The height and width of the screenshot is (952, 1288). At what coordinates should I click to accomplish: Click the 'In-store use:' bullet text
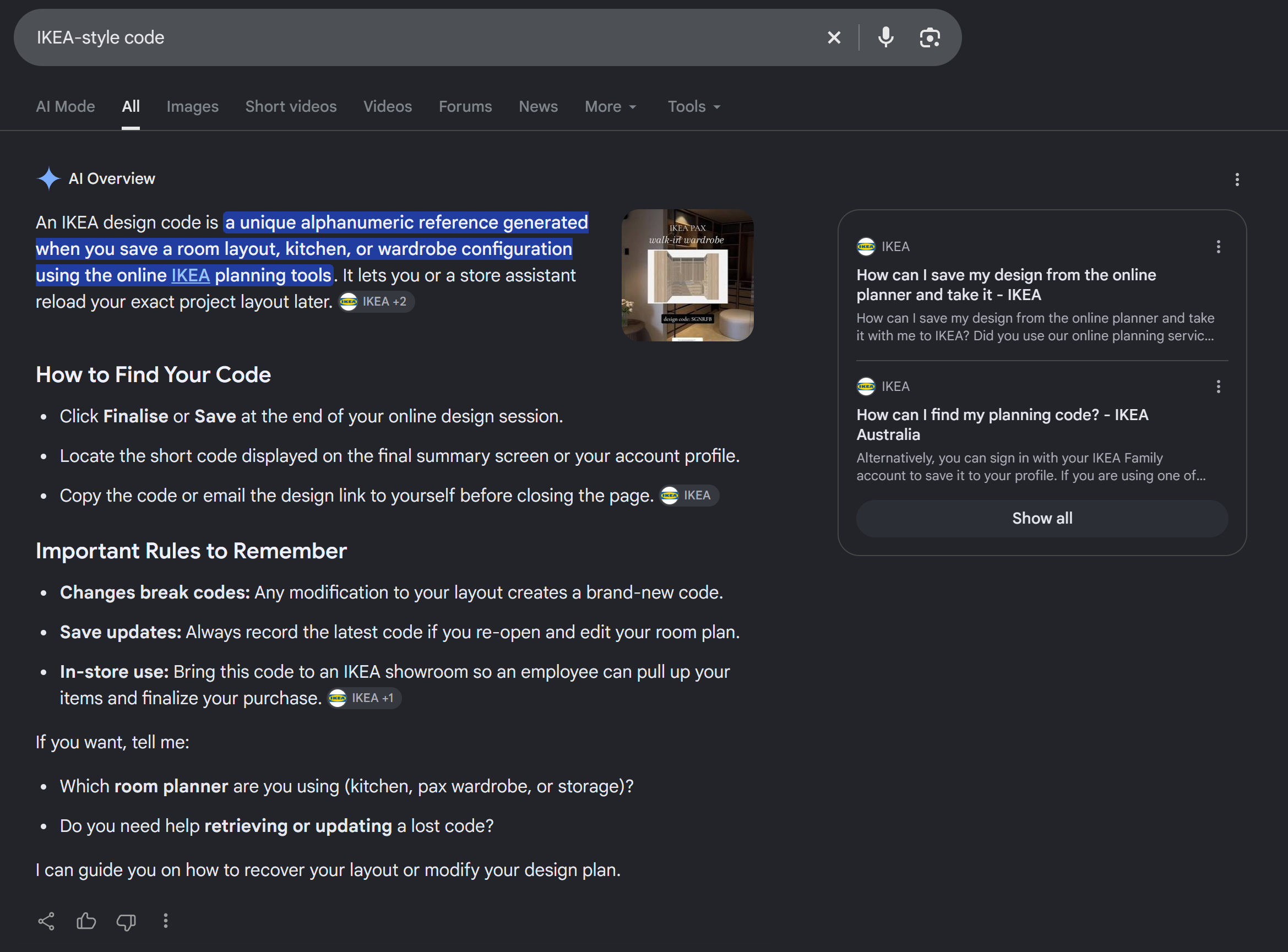pos(395,685)
